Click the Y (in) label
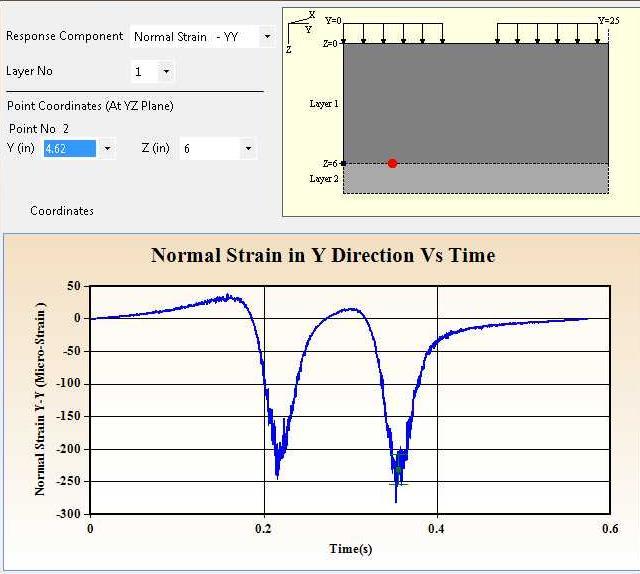Screen dimensions: 640x574 click(21, 148)
